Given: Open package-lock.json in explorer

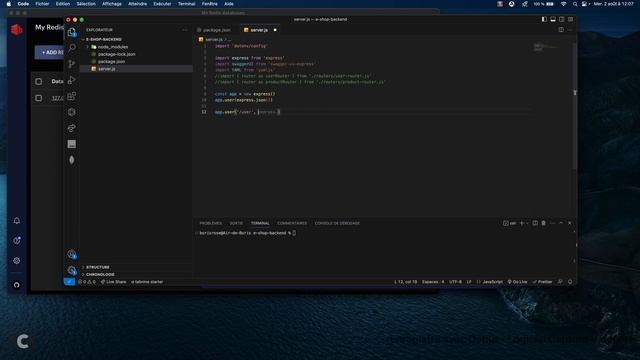Looking at the screenshot, I should pos(116,54).
